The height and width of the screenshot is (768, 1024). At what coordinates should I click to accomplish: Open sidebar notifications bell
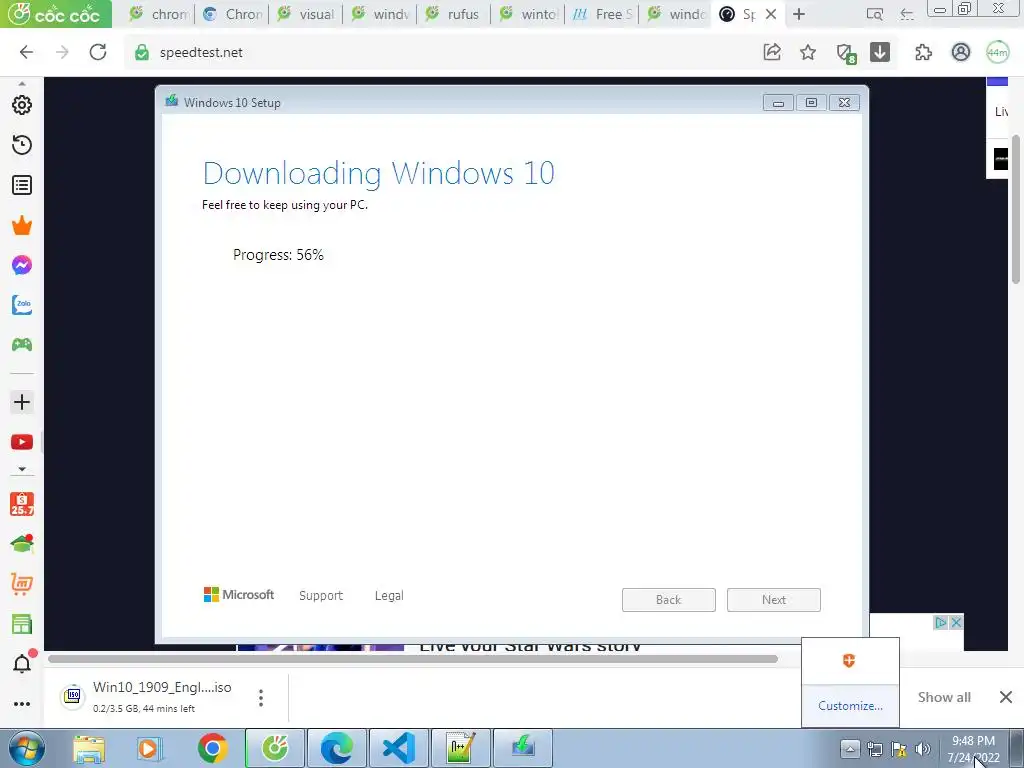click(23, 663)
